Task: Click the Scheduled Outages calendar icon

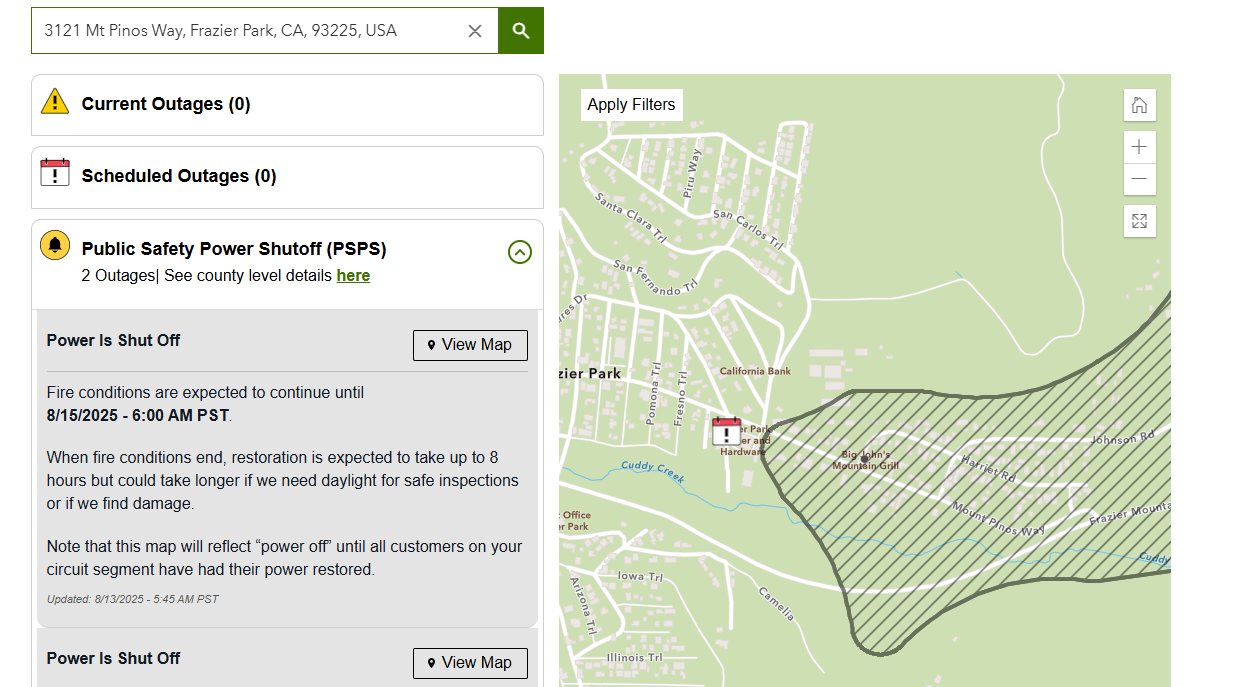Action: pyautogui.click(x=55, y=173)
